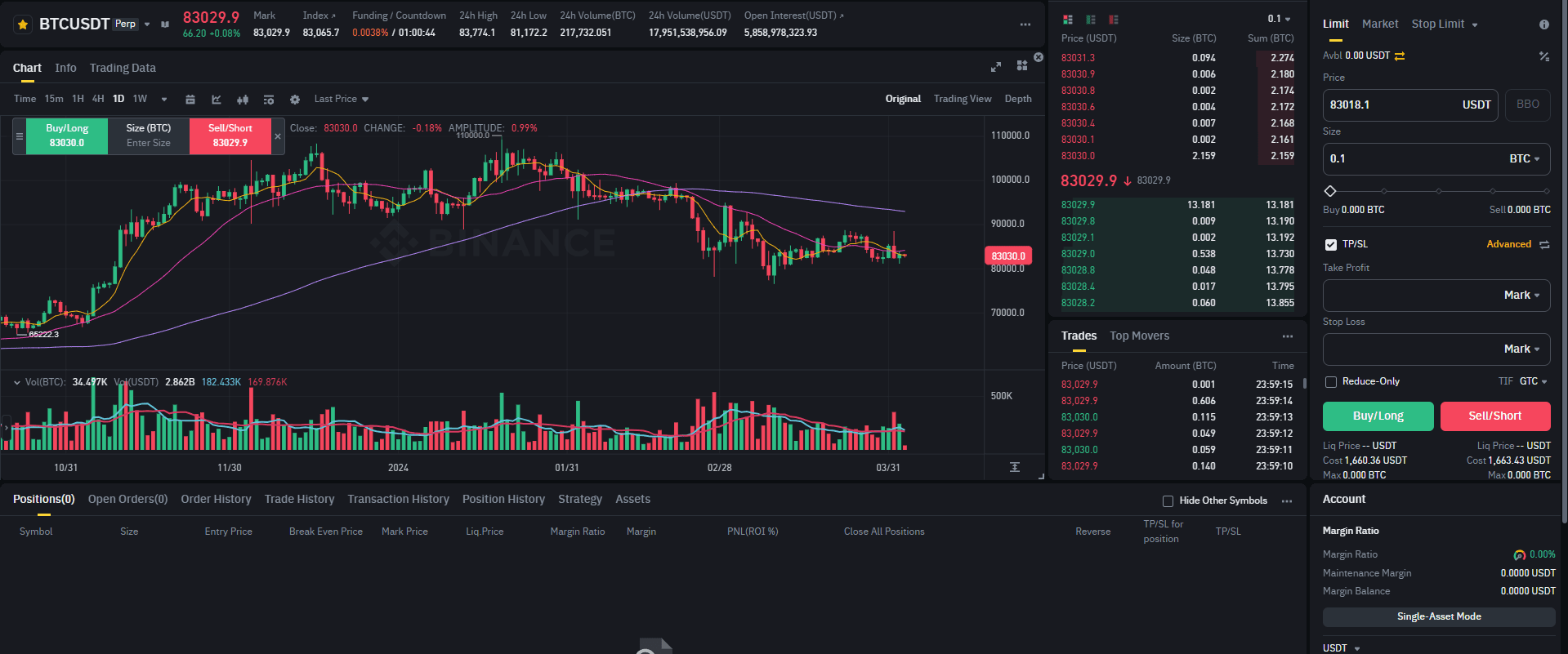Select the 1W chart interval
This screenshot has height=654, width=1568.
[141, 99]
